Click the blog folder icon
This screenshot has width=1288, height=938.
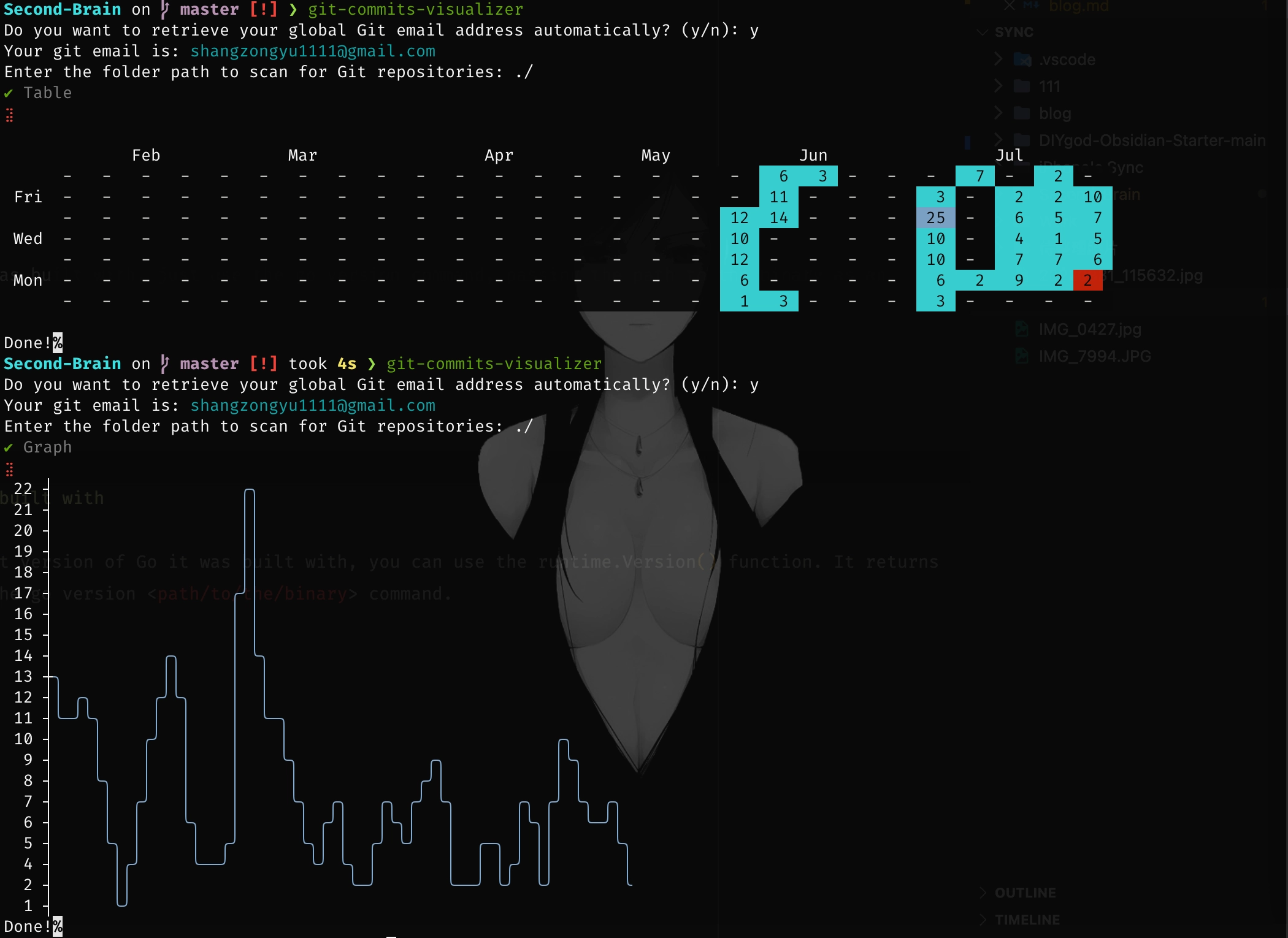[1021, 113]
